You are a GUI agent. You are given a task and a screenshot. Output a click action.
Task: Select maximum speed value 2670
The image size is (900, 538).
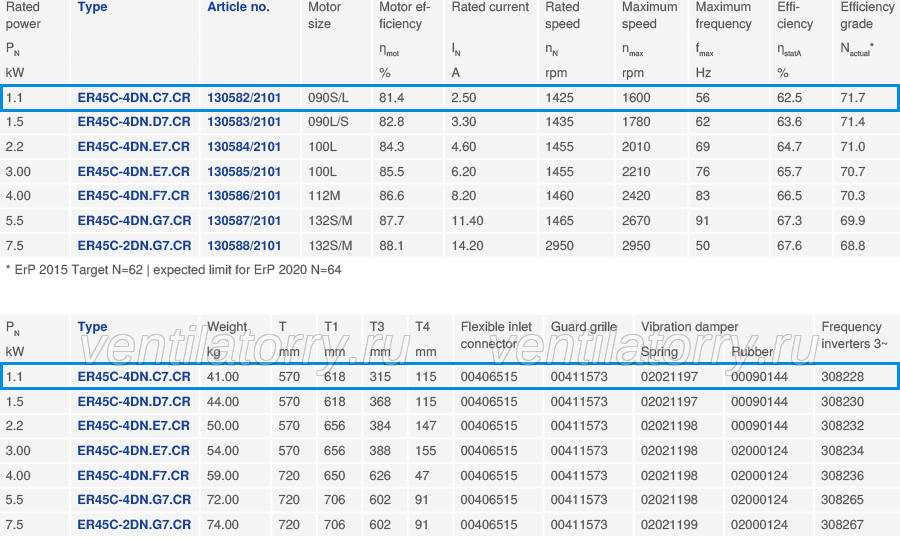pyautogui.click(x=636, y=220)
